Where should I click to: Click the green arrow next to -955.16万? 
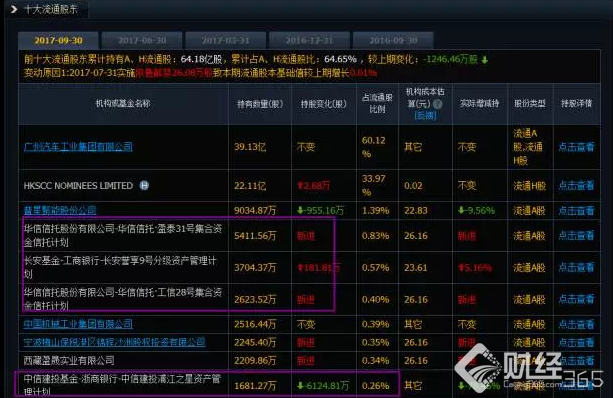300,210
